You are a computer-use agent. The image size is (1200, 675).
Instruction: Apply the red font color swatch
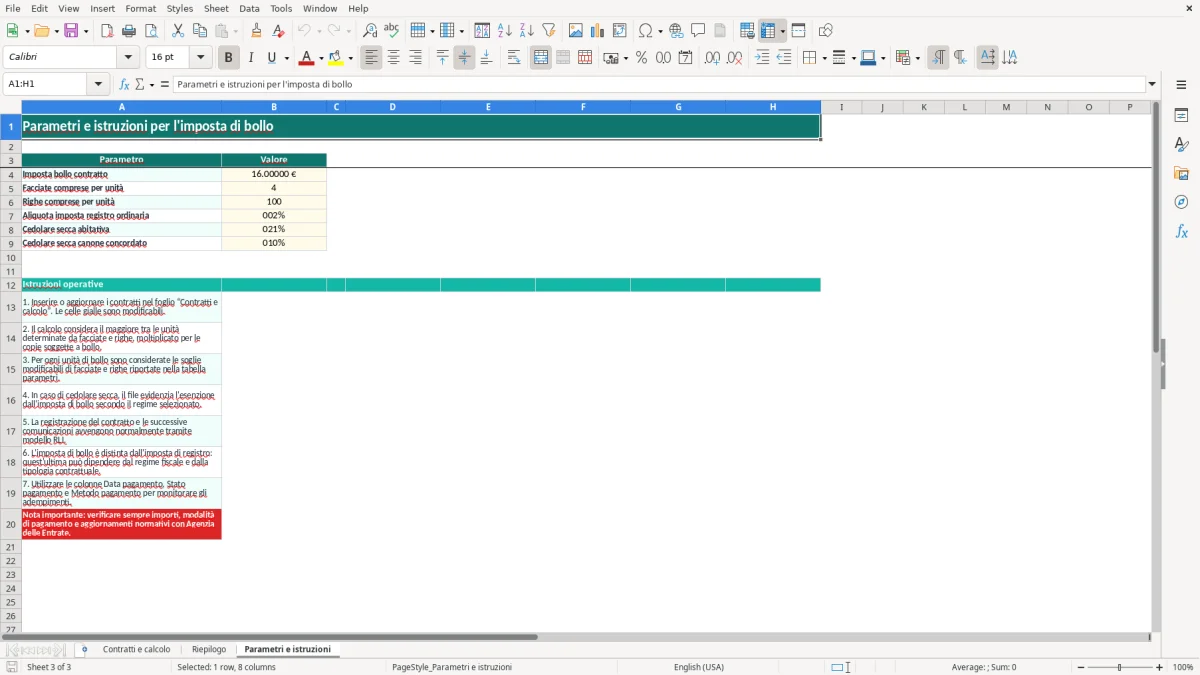coord(307,58)
